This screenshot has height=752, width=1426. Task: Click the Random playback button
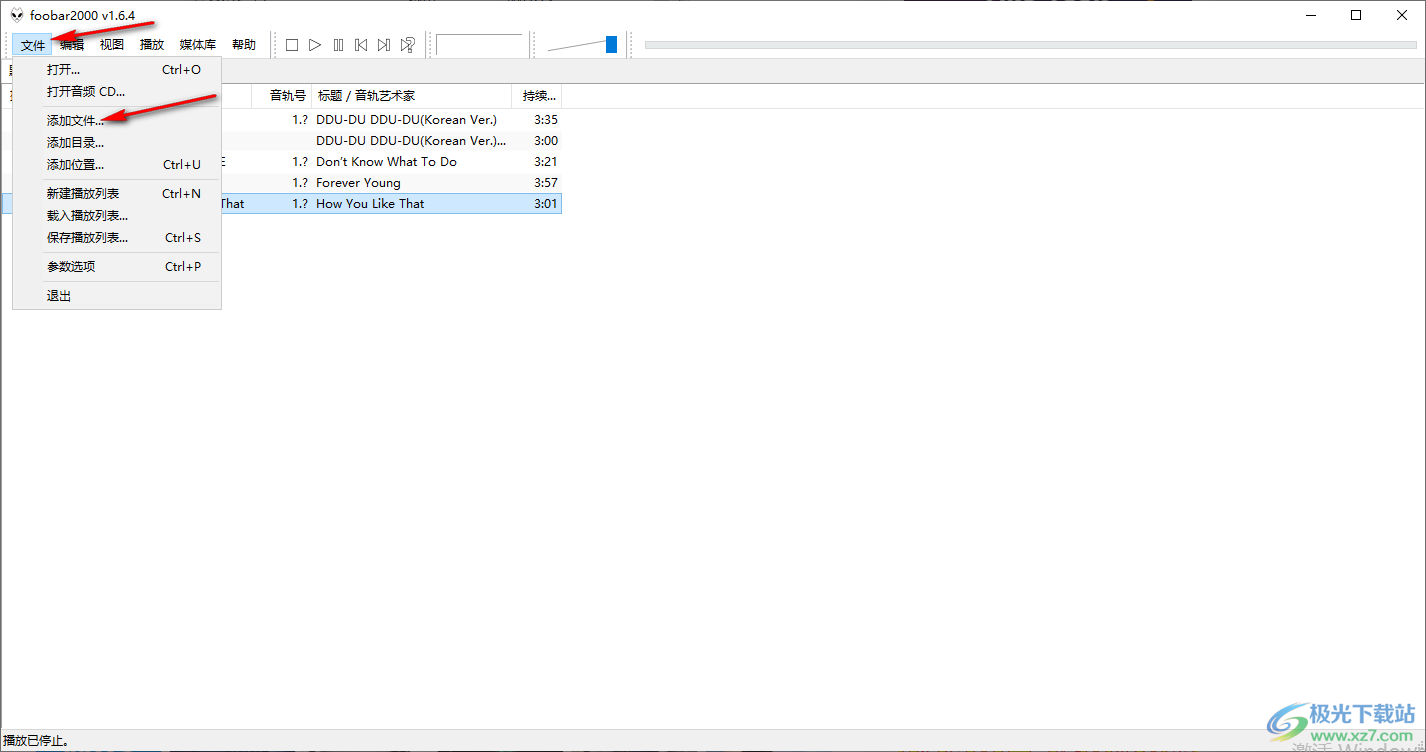pos(408,45)
